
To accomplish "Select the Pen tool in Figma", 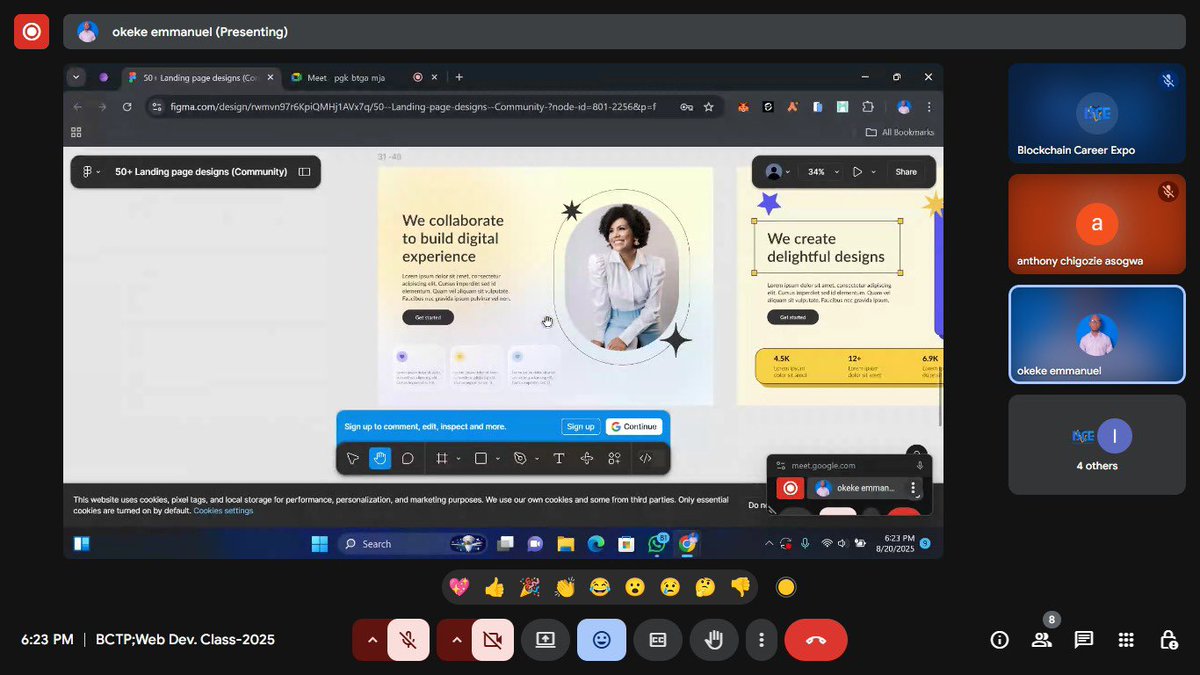I will coord(520,458).
